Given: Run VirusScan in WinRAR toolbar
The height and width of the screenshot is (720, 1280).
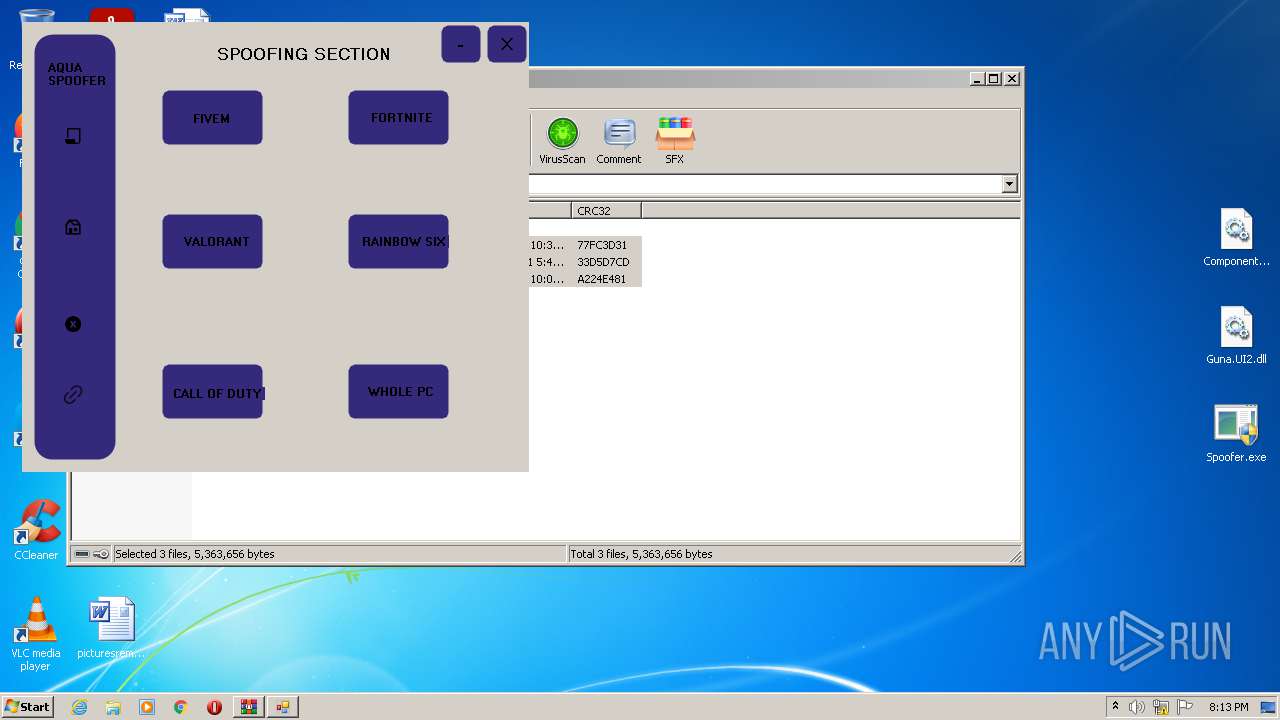Looking at the screenshot, I should 562,141.
